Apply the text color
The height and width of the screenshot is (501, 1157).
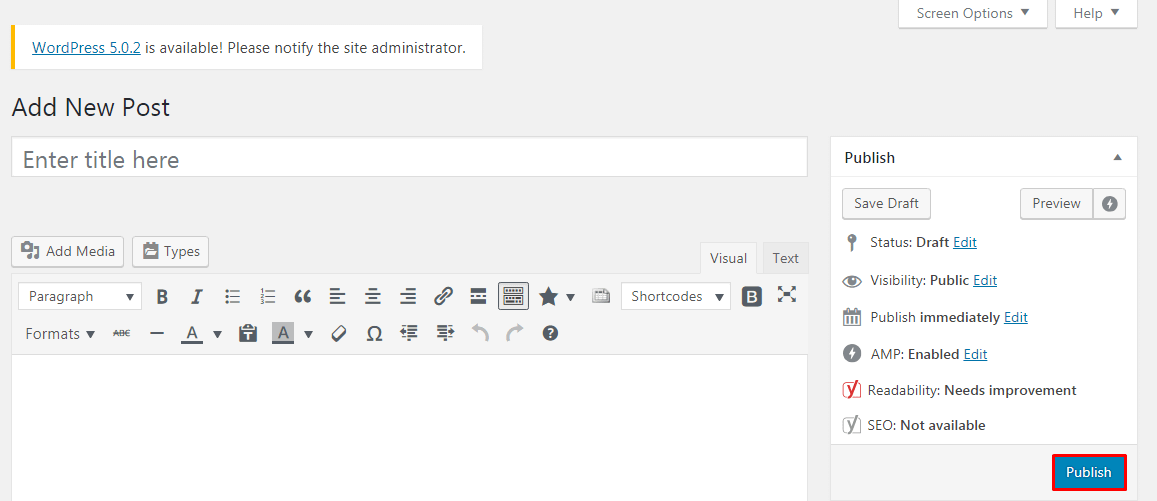tap(192, 334)
